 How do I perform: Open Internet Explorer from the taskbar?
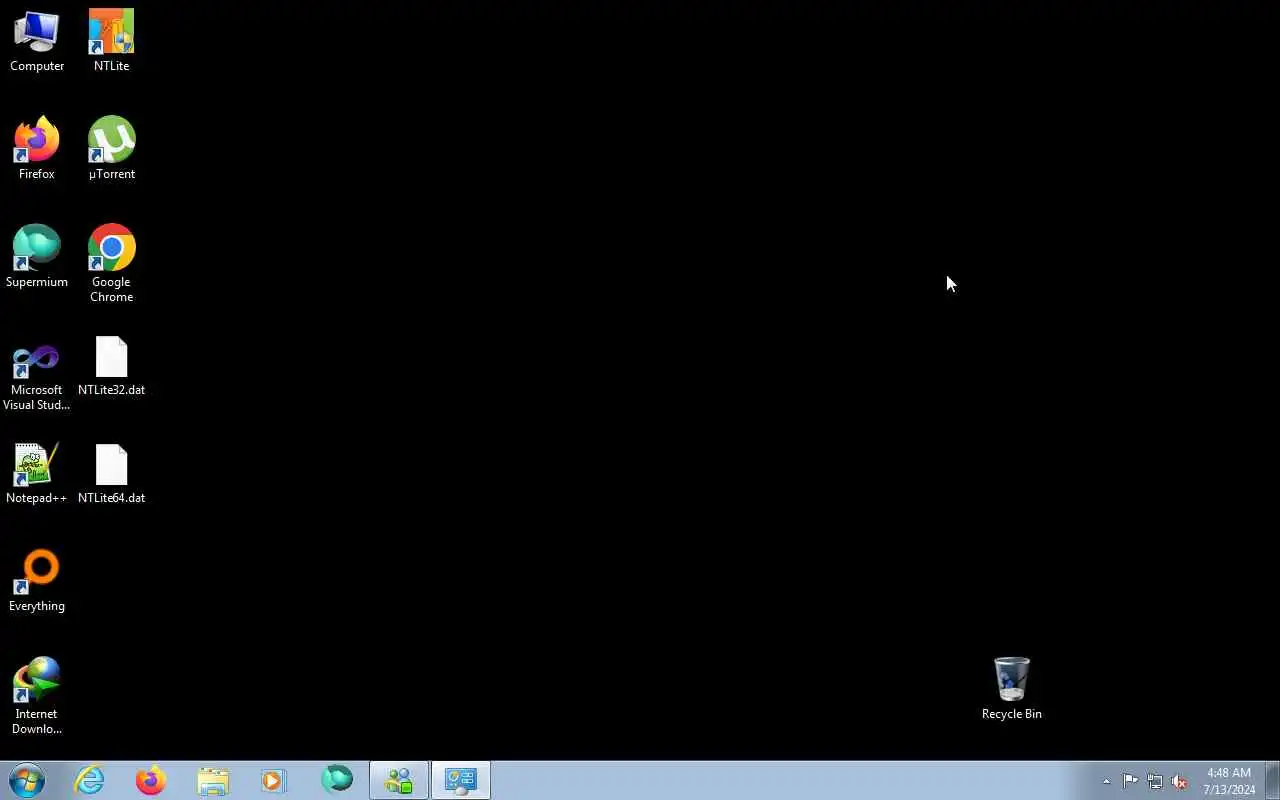(x=90, y=780)
